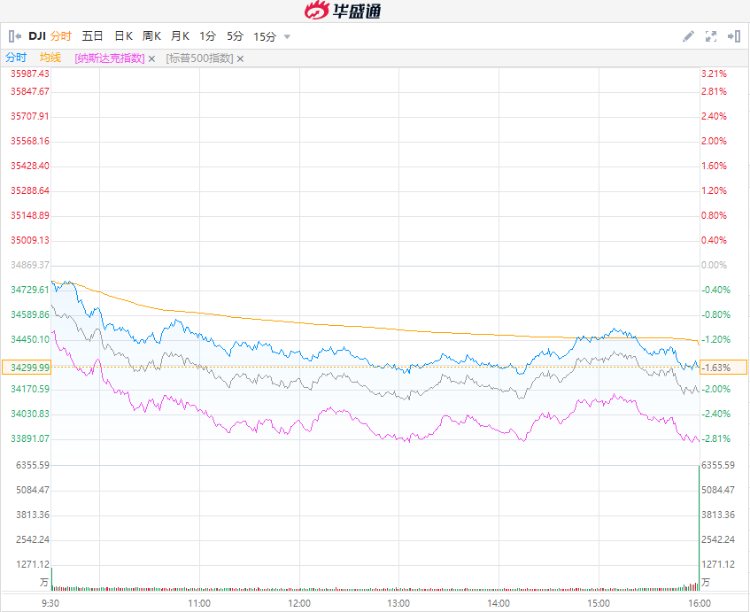Screen dimensions: 750x612
Task: Remove the 纳斯达克指数 comparison overlay
Action: click(x=152, y=58)
